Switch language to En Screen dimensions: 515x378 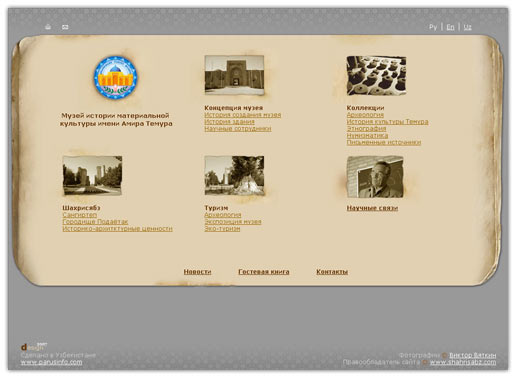click(450, 27)
